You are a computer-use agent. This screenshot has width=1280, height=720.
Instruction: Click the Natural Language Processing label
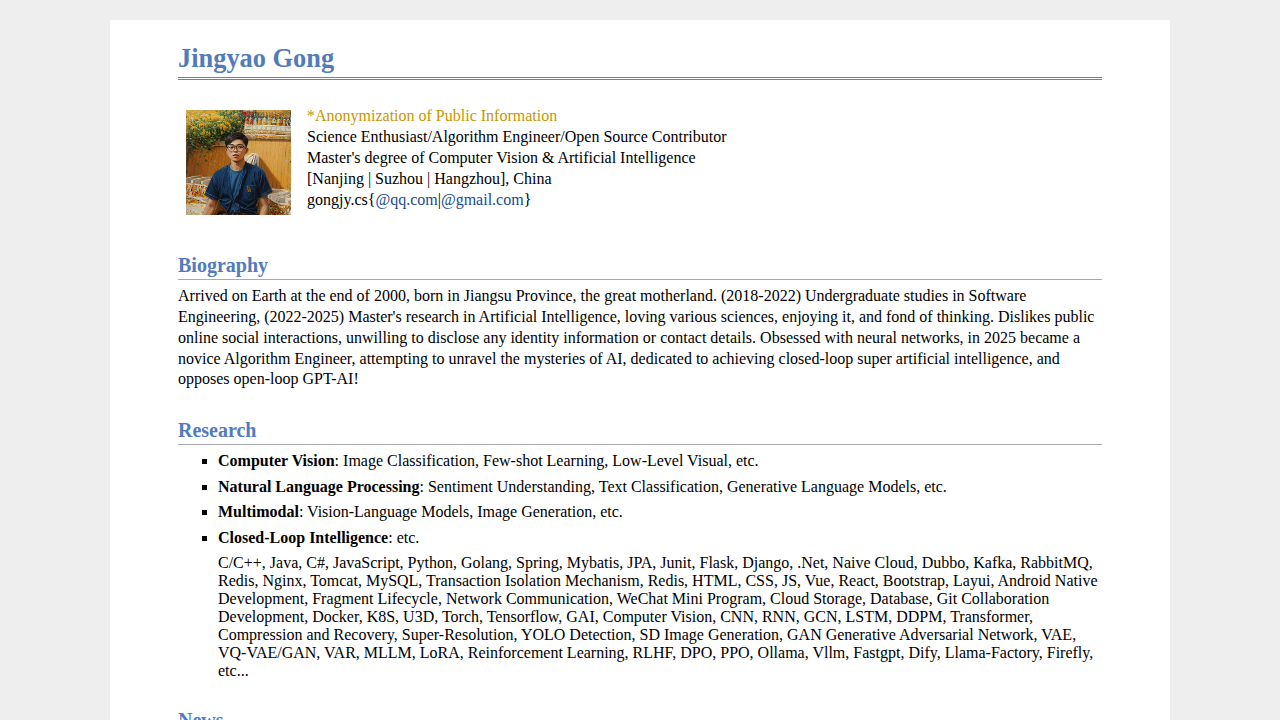(x=318, y=487)
